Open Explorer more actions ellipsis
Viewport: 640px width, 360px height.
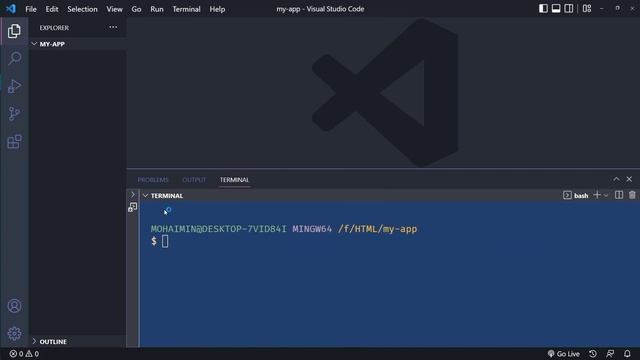coord(113,27)
